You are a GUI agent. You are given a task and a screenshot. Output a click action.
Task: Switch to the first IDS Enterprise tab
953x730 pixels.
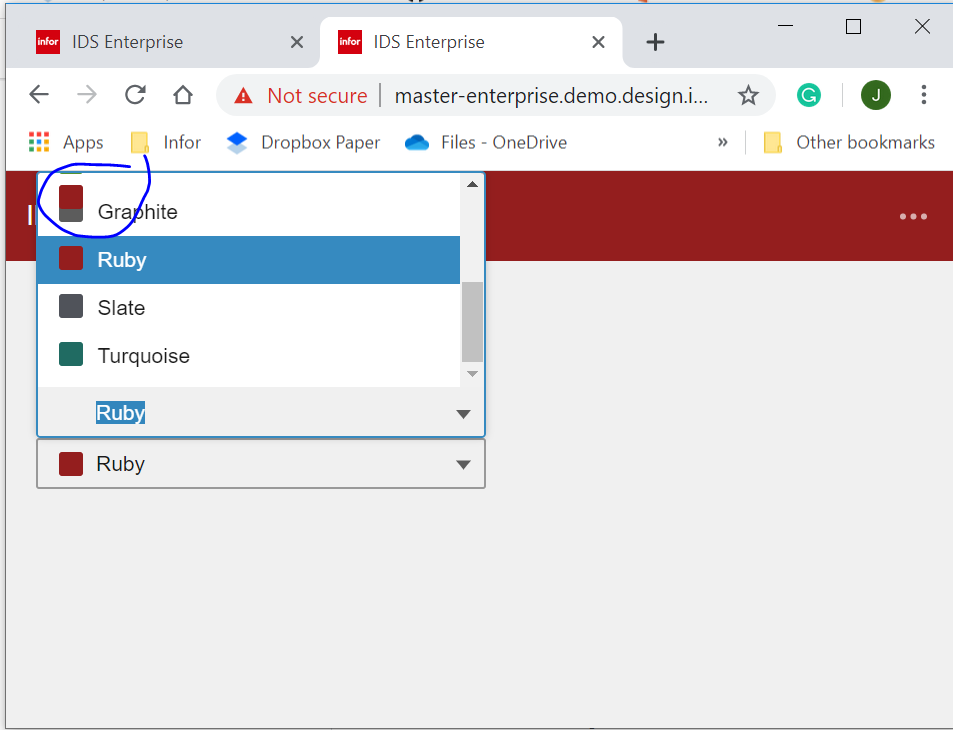point(163,42)
